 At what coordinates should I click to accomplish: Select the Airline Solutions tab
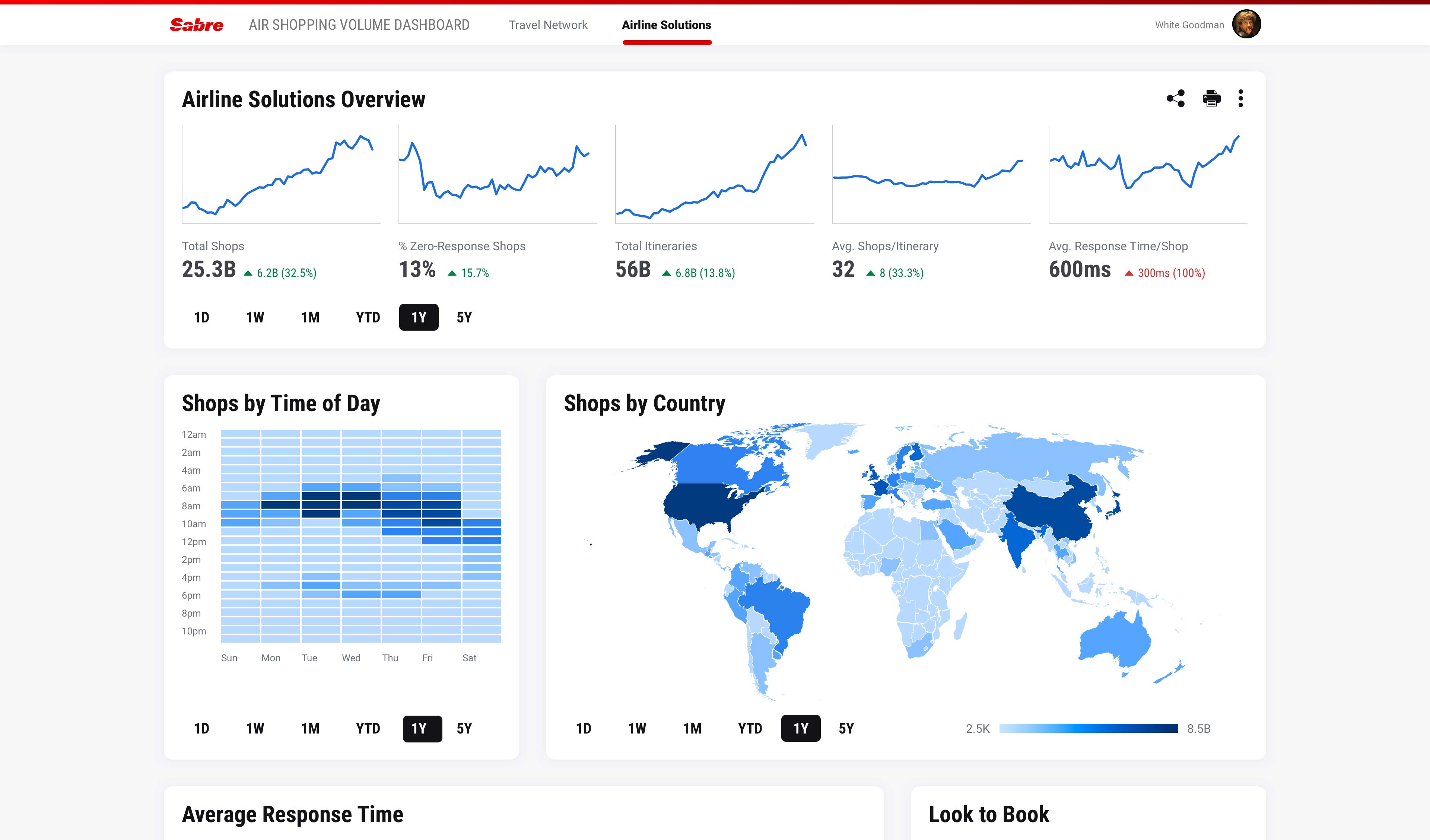coord(666,25)
